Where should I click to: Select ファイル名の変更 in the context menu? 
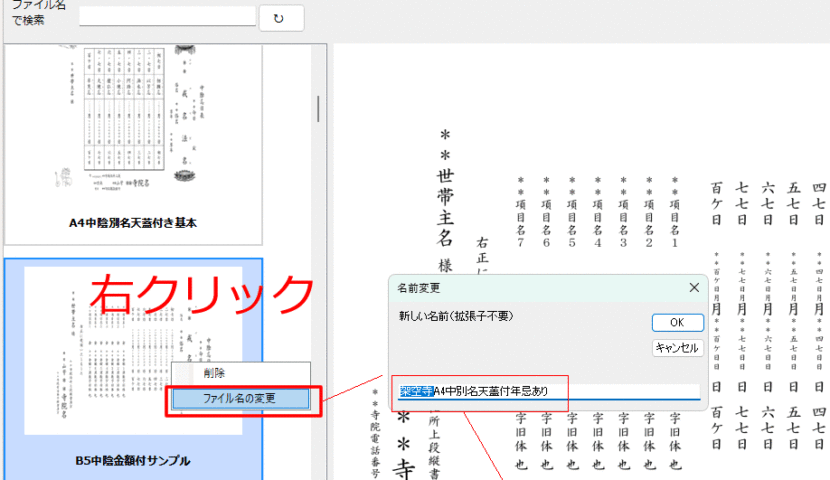pos(241,398)
